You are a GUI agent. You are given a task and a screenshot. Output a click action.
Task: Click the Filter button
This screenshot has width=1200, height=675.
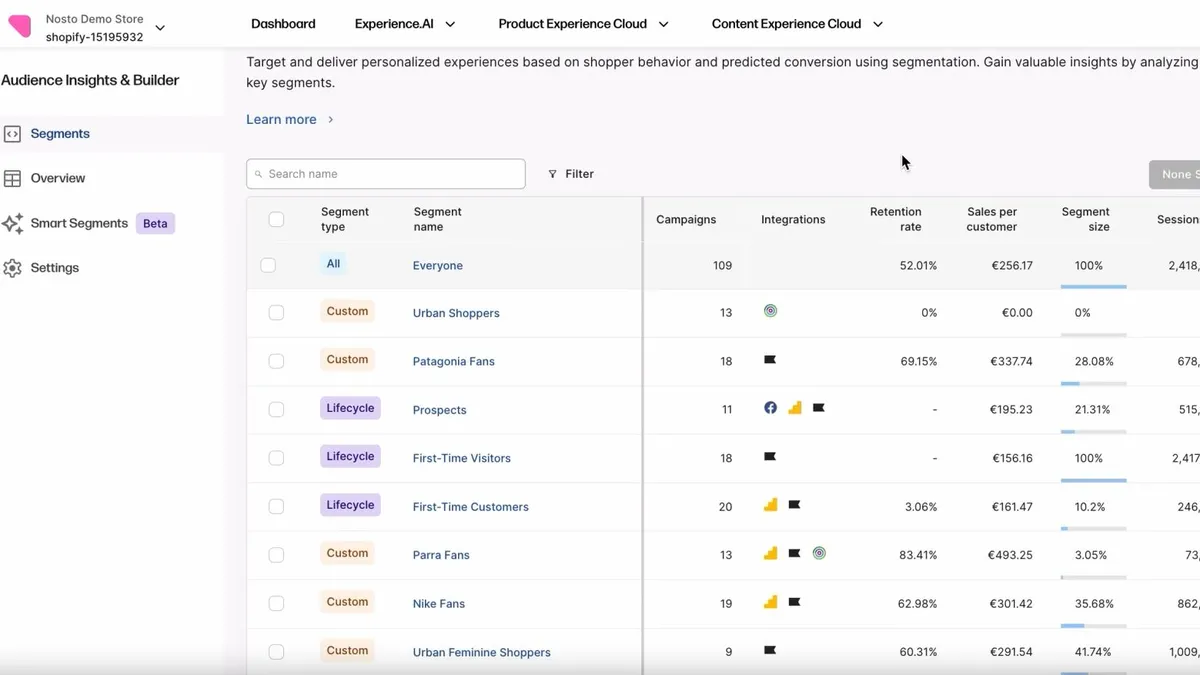point(571,174)
